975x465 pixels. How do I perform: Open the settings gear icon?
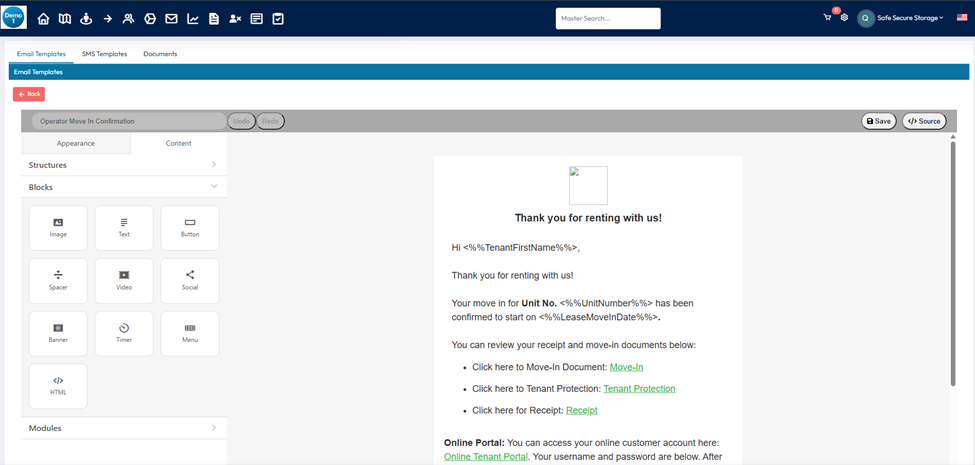[844, 18]
